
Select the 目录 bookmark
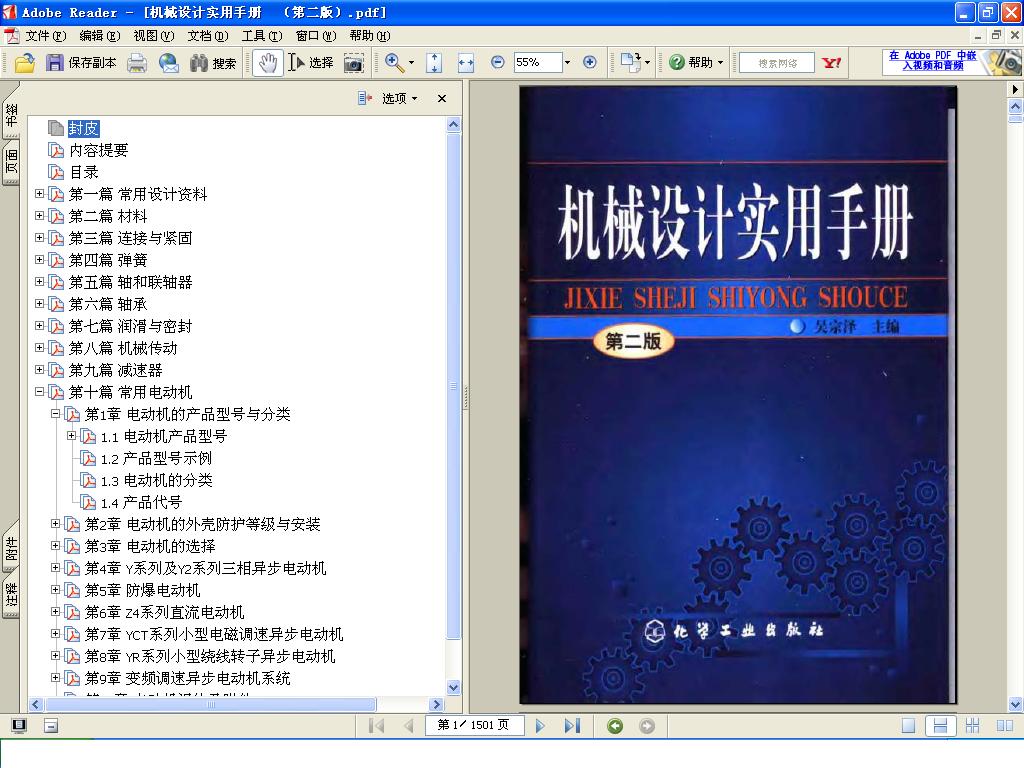pyautogui.click(x=84, y=172)
